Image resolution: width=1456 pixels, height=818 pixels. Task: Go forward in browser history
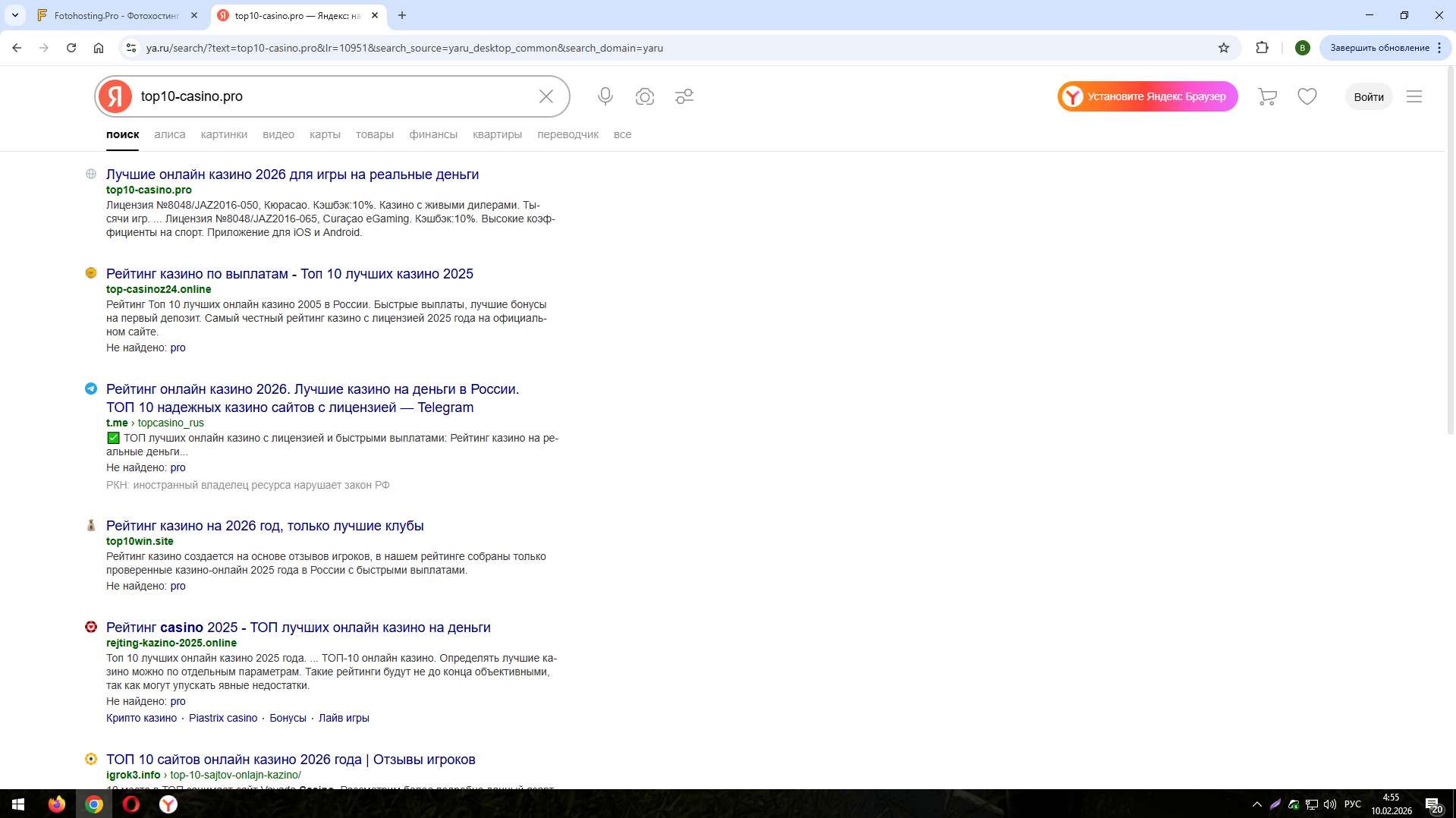click(44, 48)
